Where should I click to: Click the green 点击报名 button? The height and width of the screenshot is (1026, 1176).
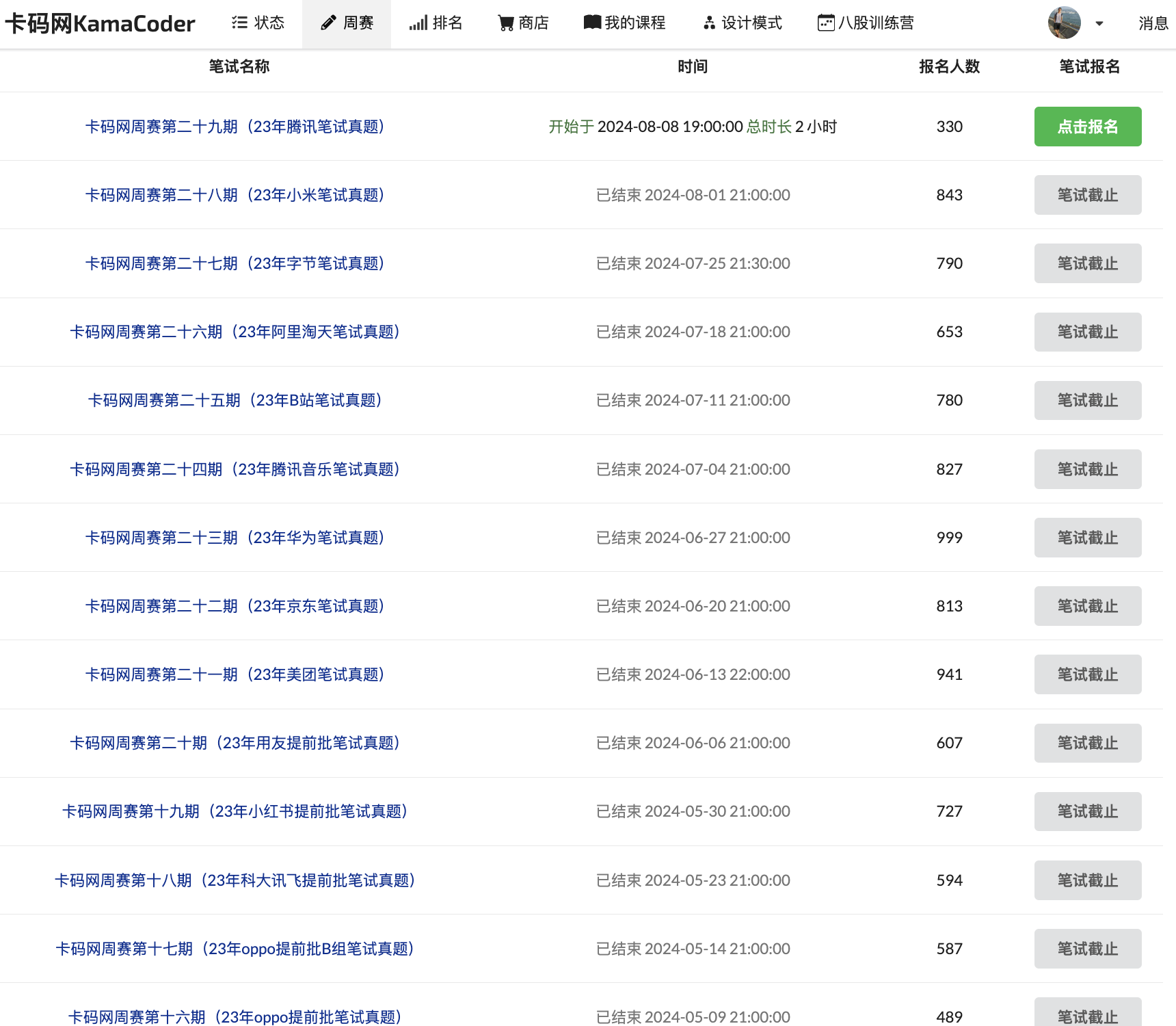coord(1088,127)
